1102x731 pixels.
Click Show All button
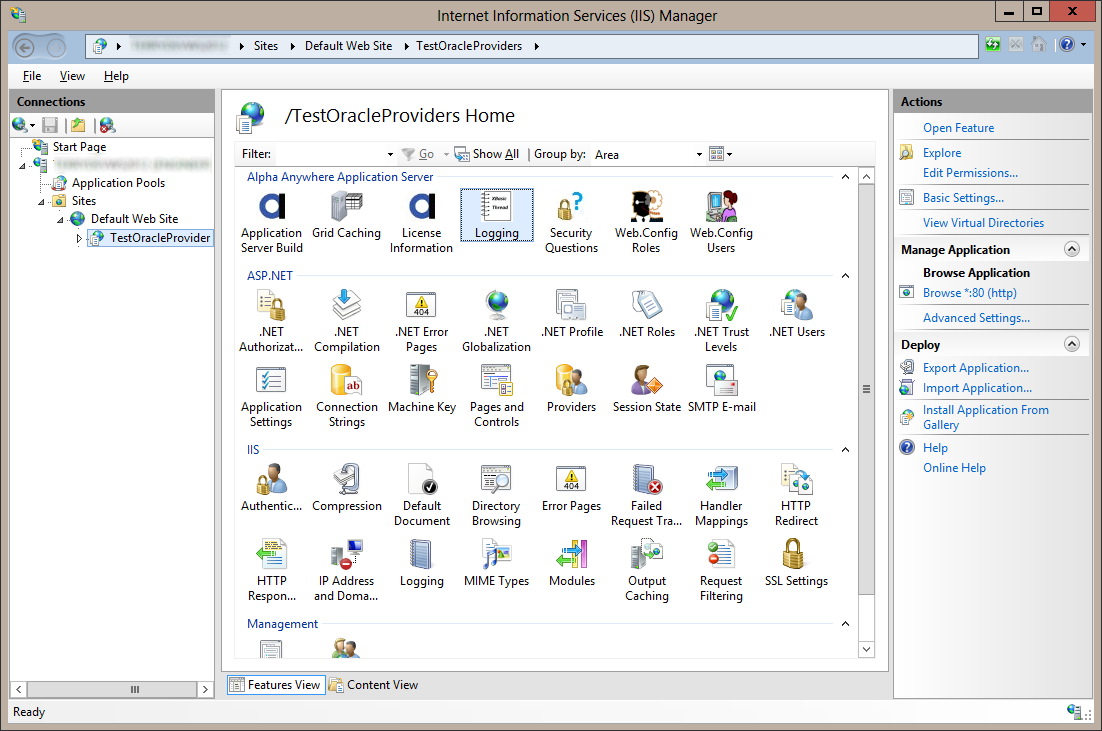click(487, 154)
